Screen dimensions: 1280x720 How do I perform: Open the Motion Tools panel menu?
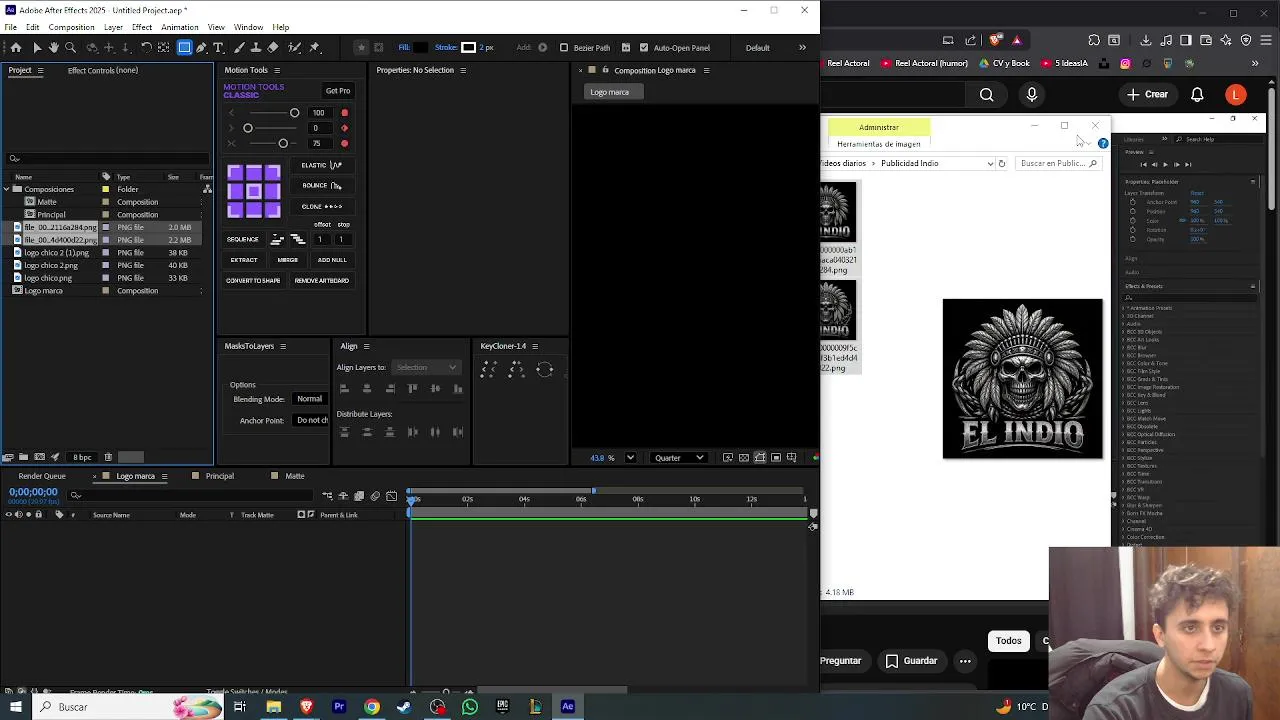[x=277, y=70]
